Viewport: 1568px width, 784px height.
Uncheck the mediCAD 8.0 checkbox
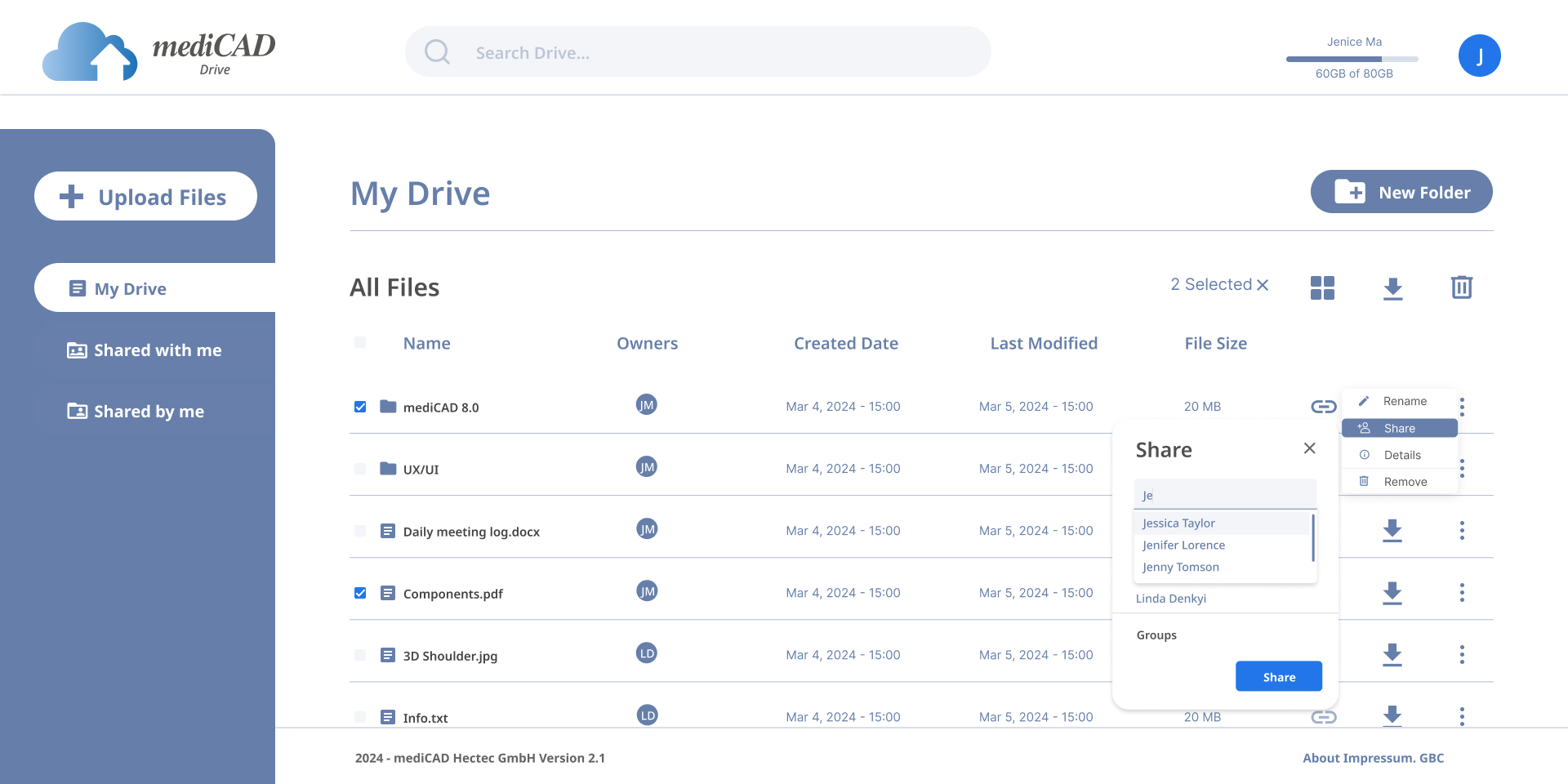(x=360, y=407)
